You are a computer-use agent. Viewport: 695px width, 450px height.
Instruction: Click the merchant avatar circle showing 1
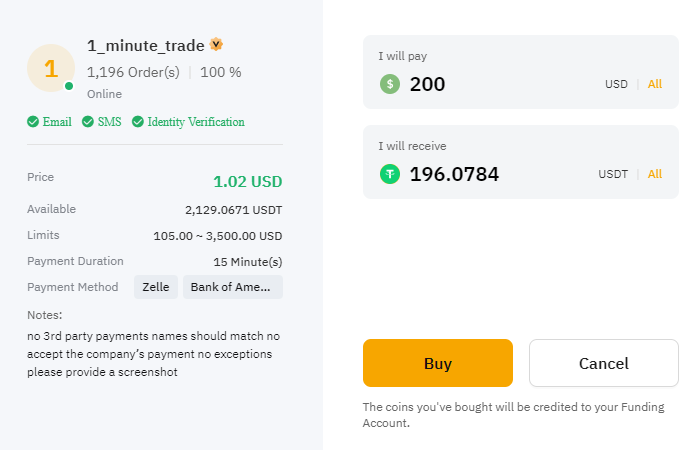coord(51,68)
